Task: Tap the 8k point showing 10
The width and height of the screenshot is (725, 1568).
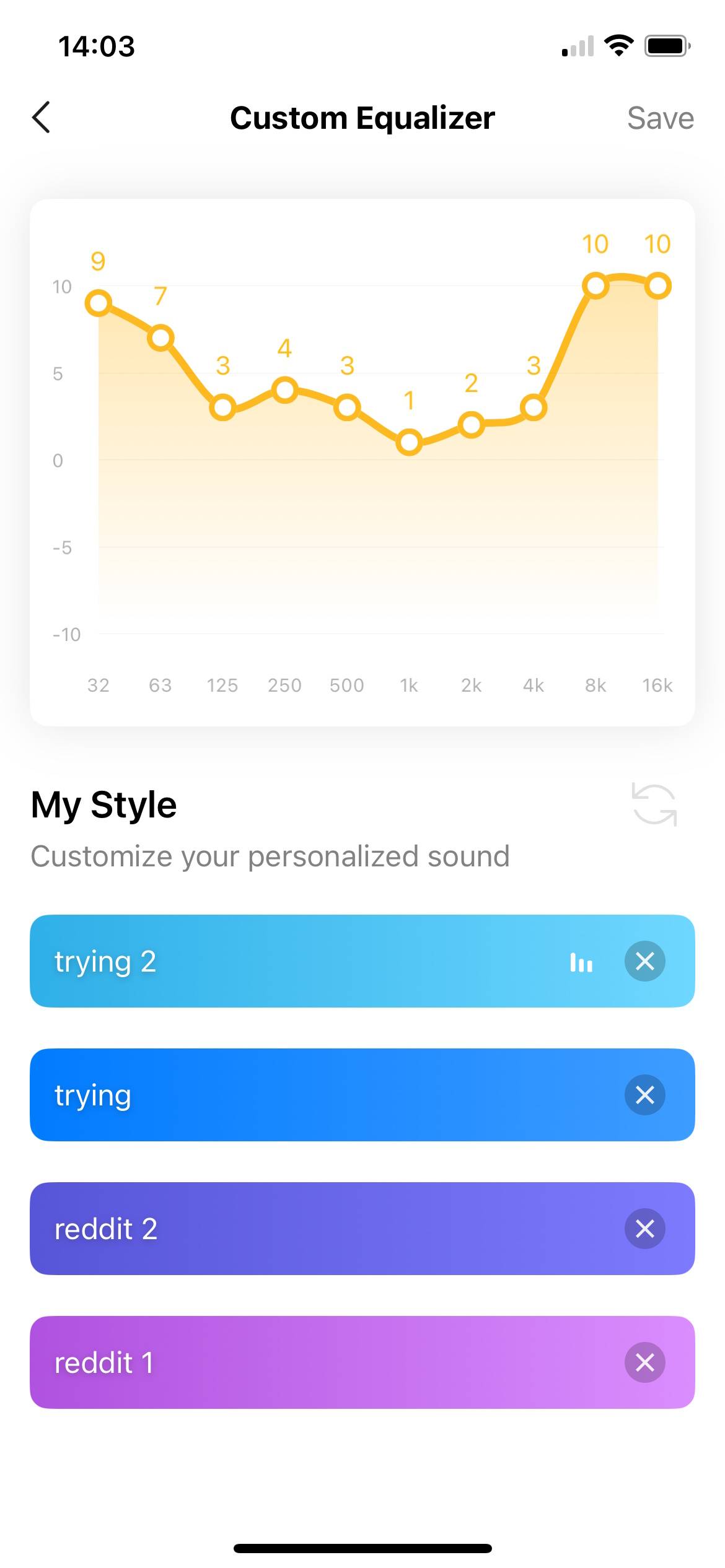Action: pyautogui.click(x=596, y=285)
